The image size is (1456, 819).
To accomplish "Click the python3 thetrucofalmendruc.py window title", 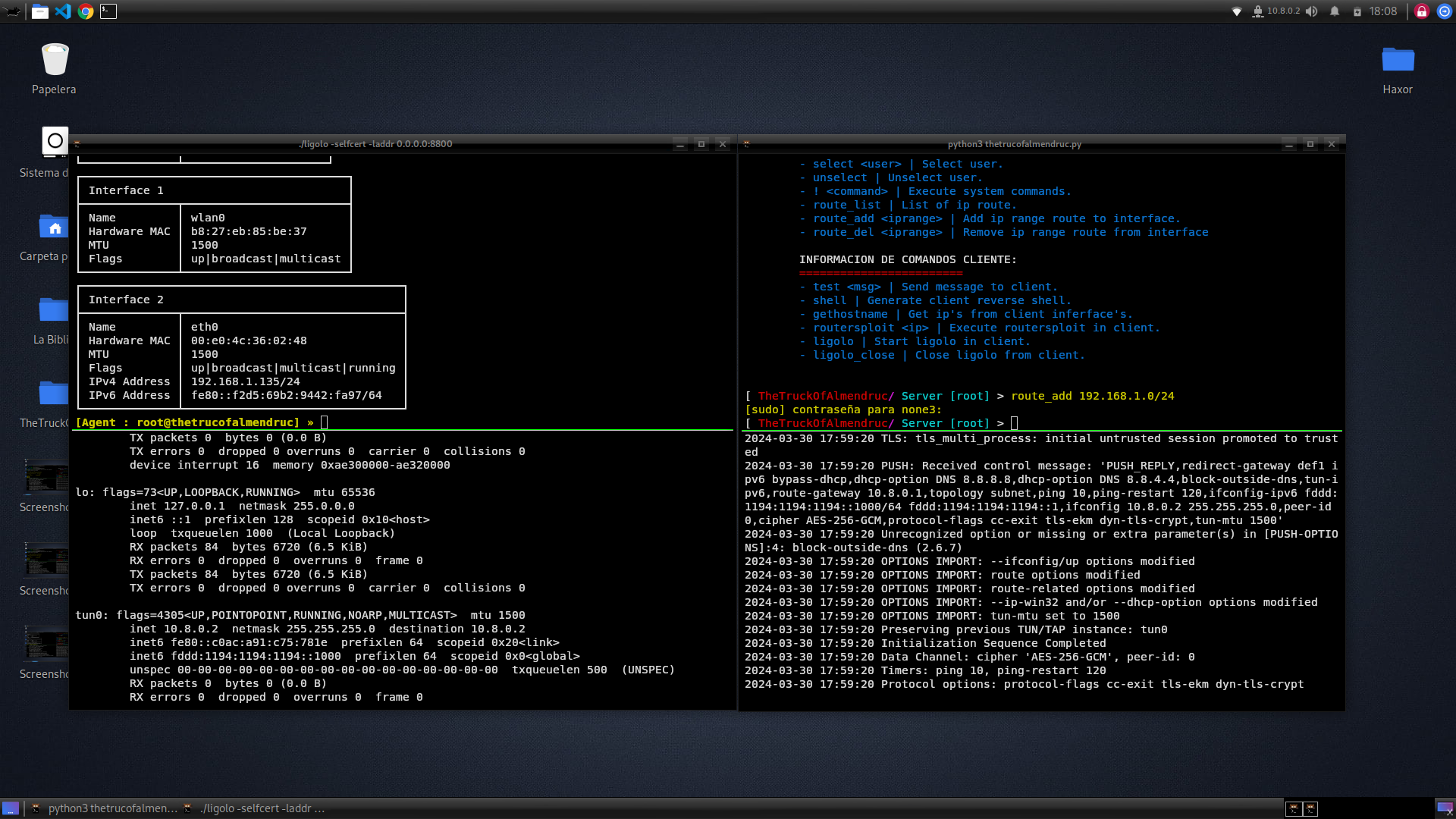I will (1015, 144).
